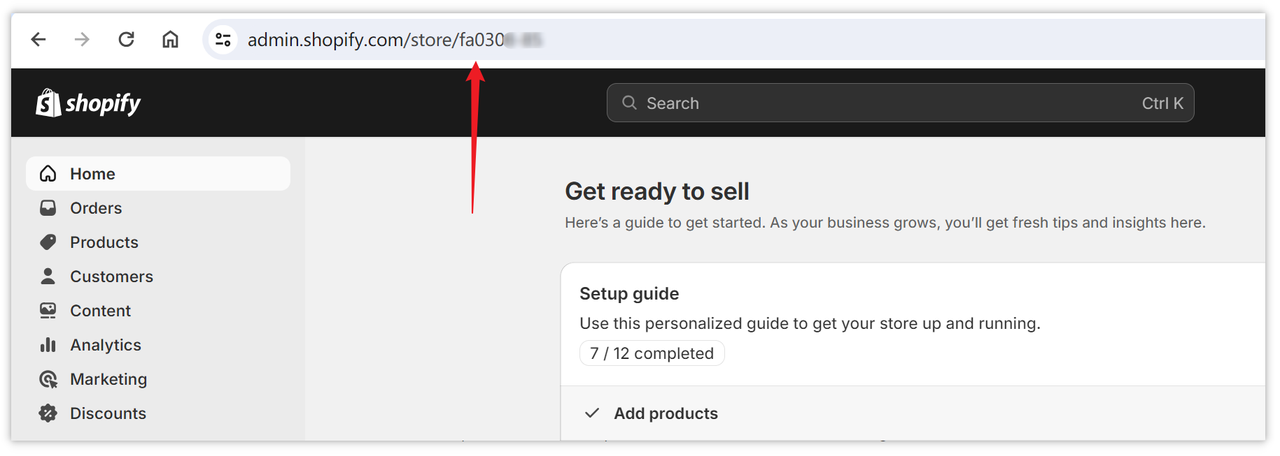Click the Home house icon in sidebar
This screenshot has height=456, width=1280.
(x=48, y=174)
